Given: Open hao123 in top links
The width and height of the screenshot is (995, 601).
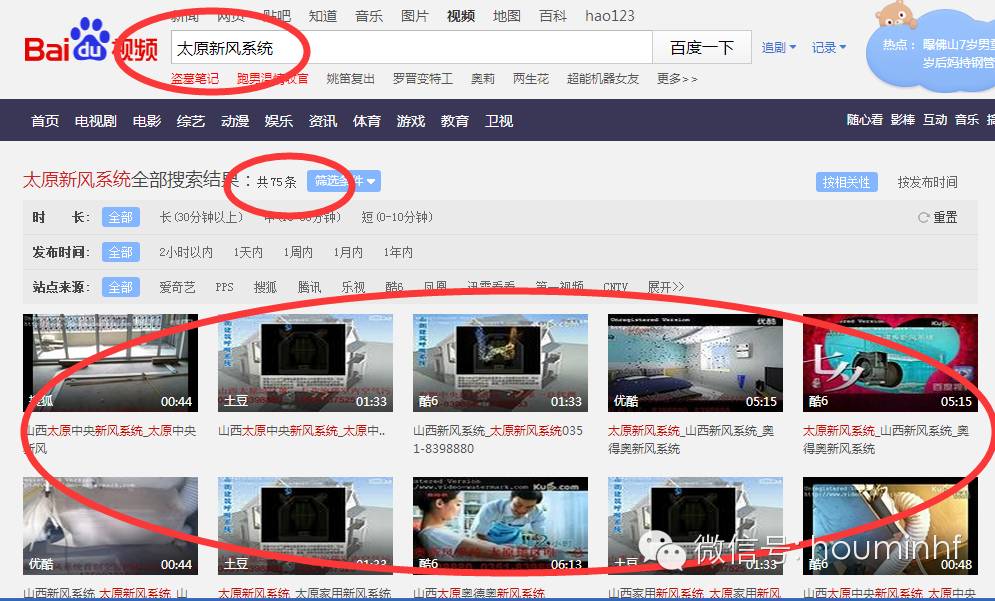Looking at the screenshot, I should coord(610,16).
